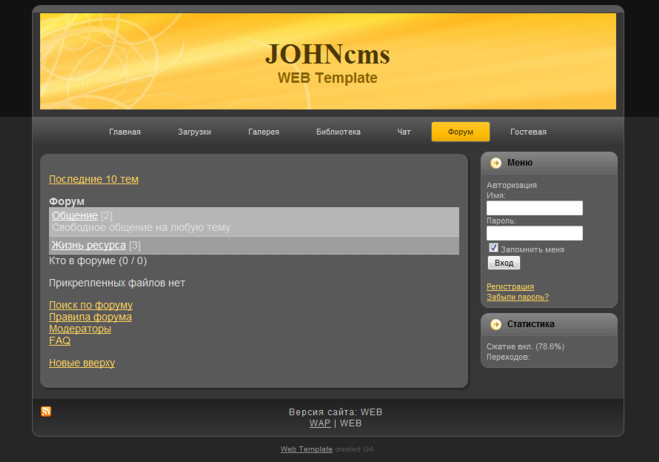Image resolution: width=659 pixels, height=462 pixels.
Task: Open the Главная menu tab
Action: pyautogui.click(x=125, y=132)
